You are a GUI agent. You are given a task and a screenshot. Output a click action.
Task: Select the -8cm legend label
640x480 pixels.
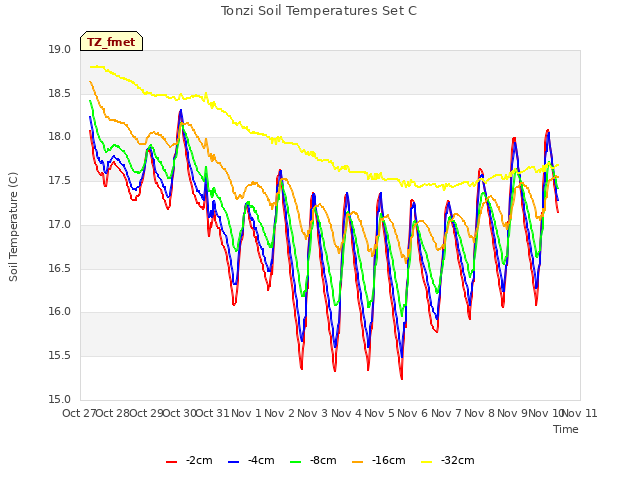coord(323,460)
